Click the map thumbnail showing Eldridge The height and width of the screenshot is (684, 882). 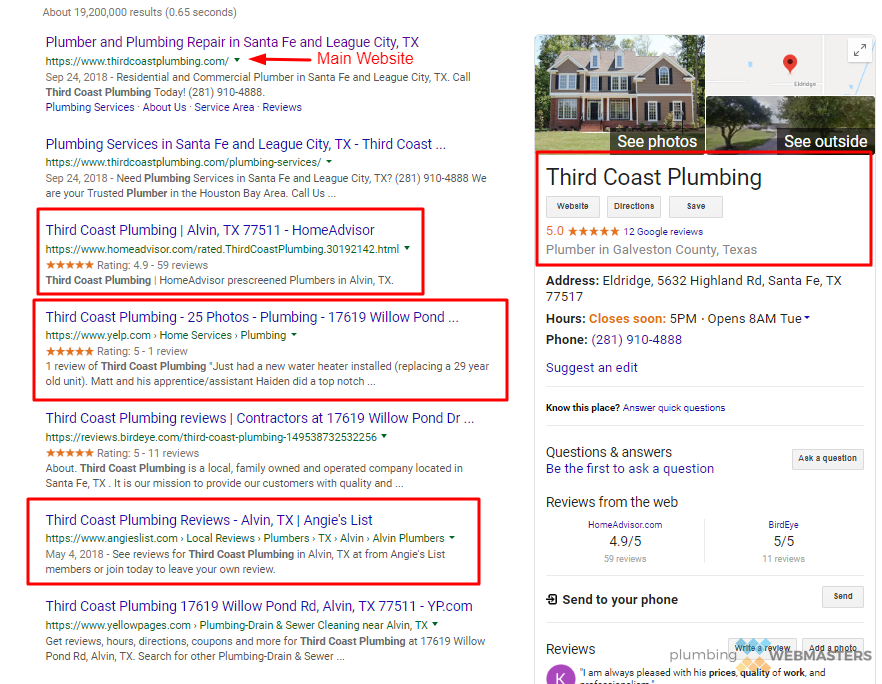[x=790, y=64]
